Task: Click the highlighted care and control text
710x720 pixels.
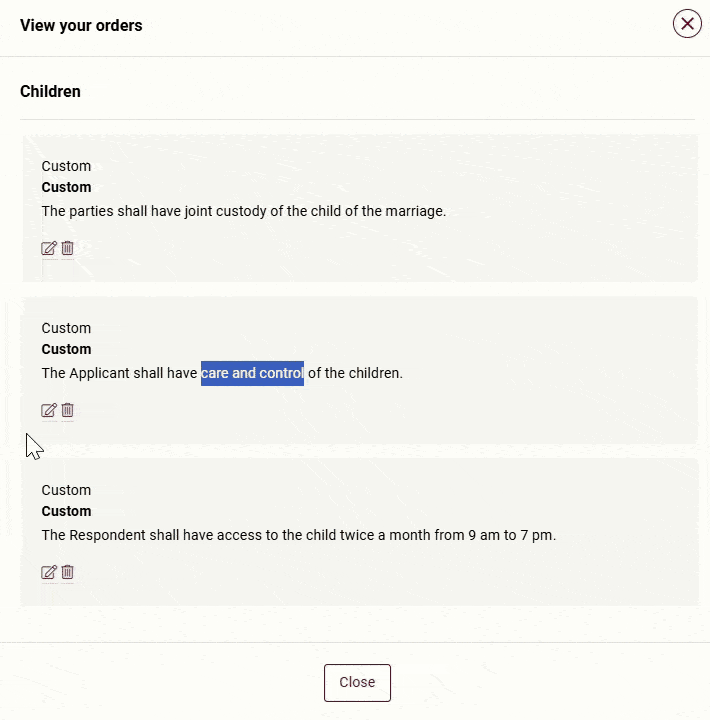Action: (252, 374)
